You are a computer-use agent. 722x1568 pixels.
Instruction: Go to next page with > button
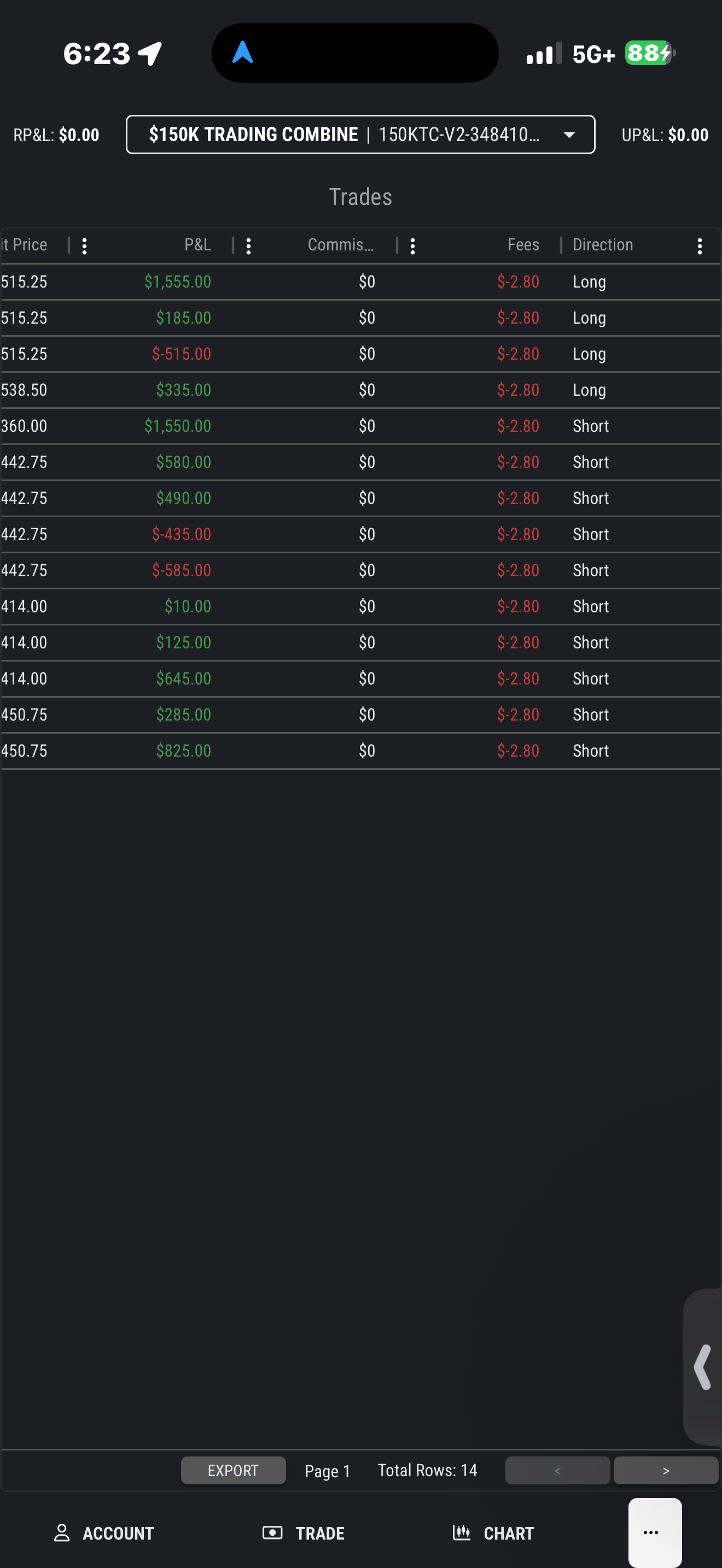click(666, 1471)
